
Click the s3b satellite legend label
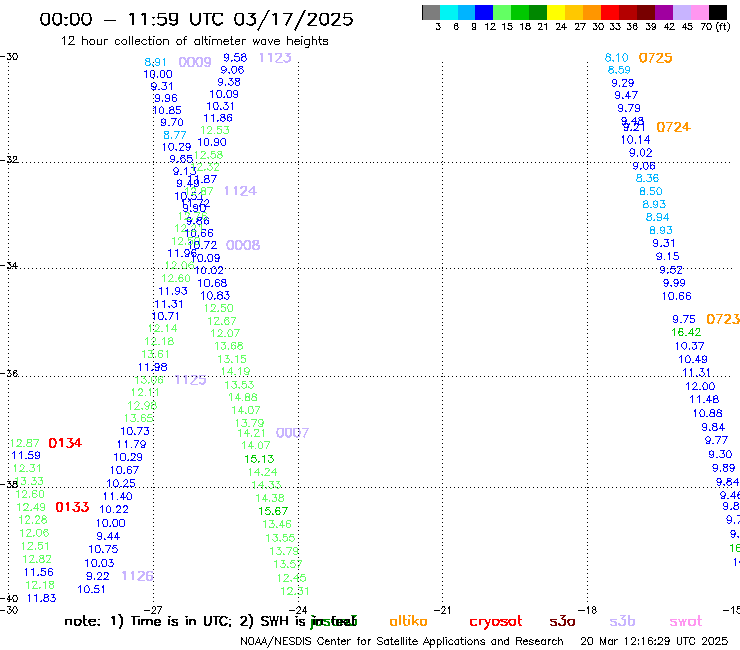622,621
